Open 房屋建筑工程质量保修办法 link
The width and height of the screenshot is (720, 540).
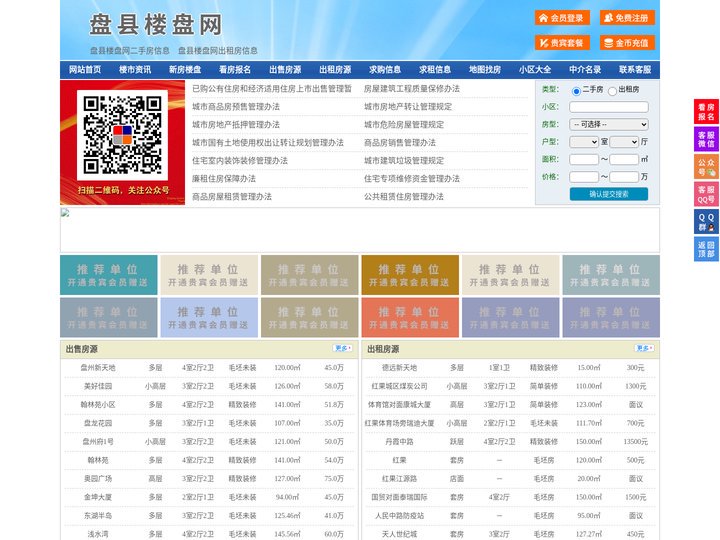pos(412,89)
